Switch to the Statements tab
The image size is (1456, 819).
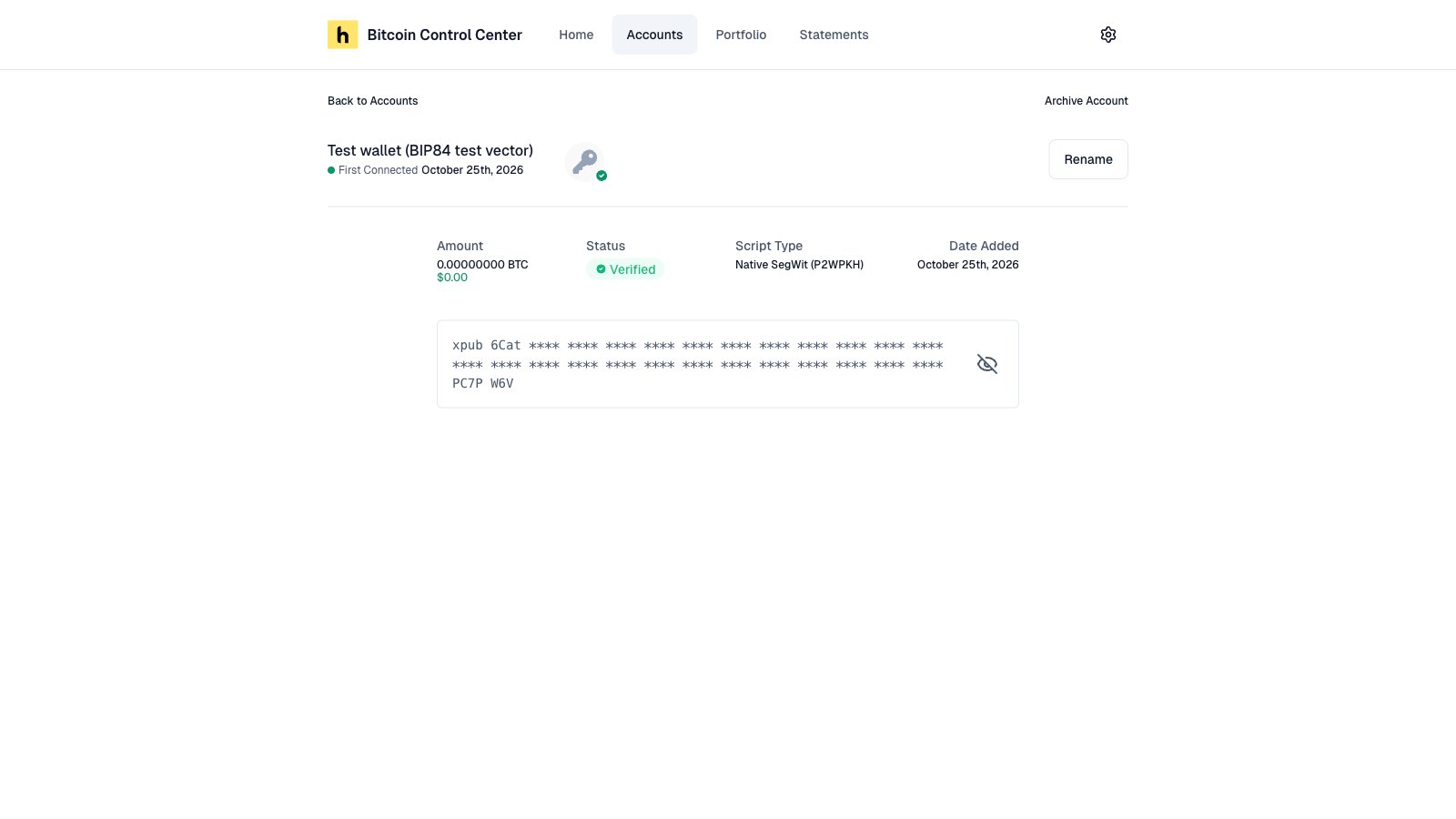834,35
